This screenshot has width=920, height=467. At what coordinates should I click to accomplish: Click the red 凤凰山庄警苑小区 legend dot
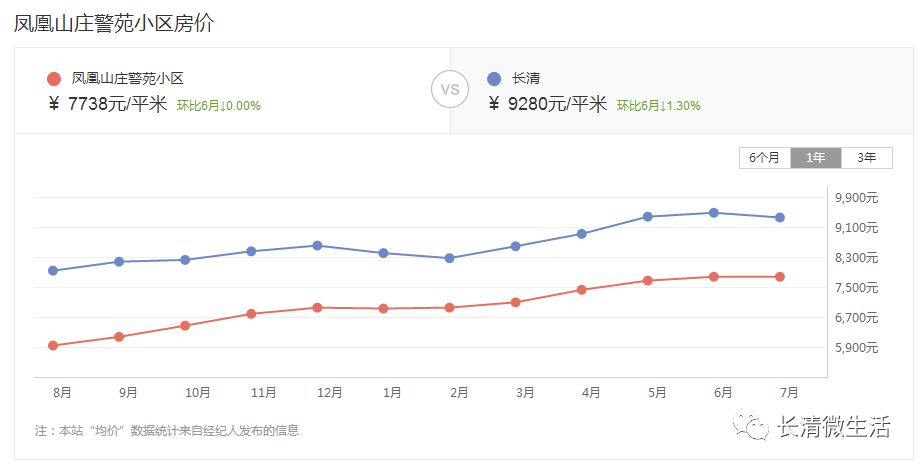coord(54,79)
